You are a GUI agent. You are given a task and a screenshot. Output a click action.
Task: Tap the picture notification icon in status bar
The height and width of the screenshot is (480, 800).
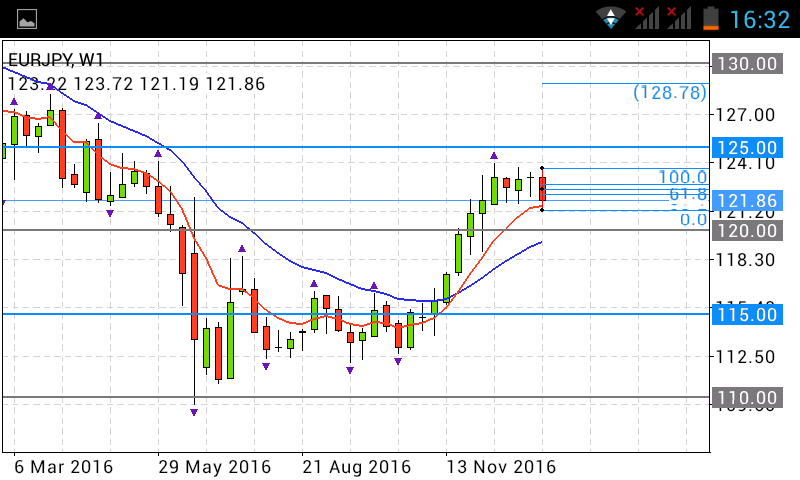click(27, 19)
